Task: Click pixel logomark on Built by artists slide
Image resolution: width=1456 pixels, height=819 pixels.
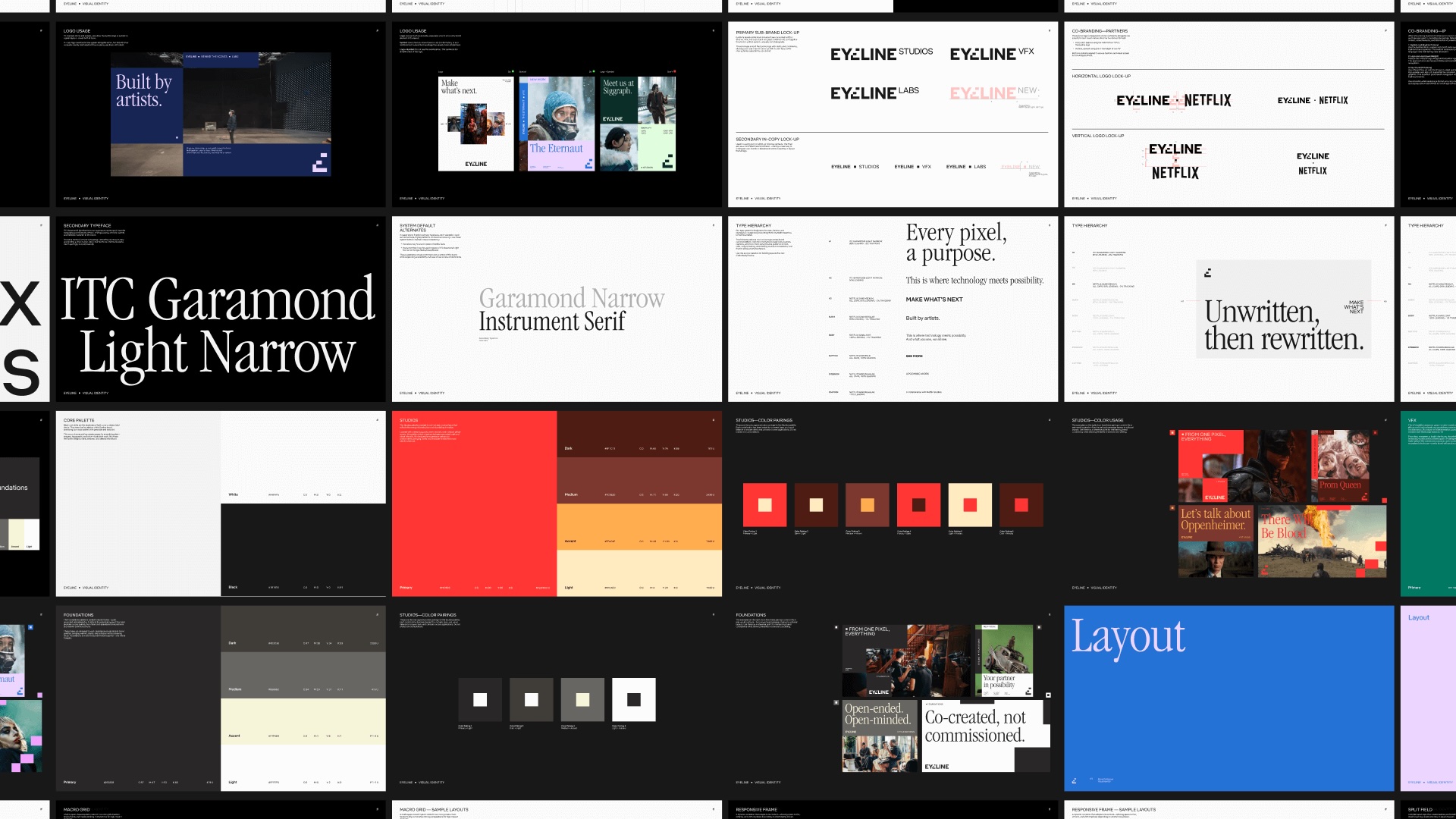Action: coord(320,162)
